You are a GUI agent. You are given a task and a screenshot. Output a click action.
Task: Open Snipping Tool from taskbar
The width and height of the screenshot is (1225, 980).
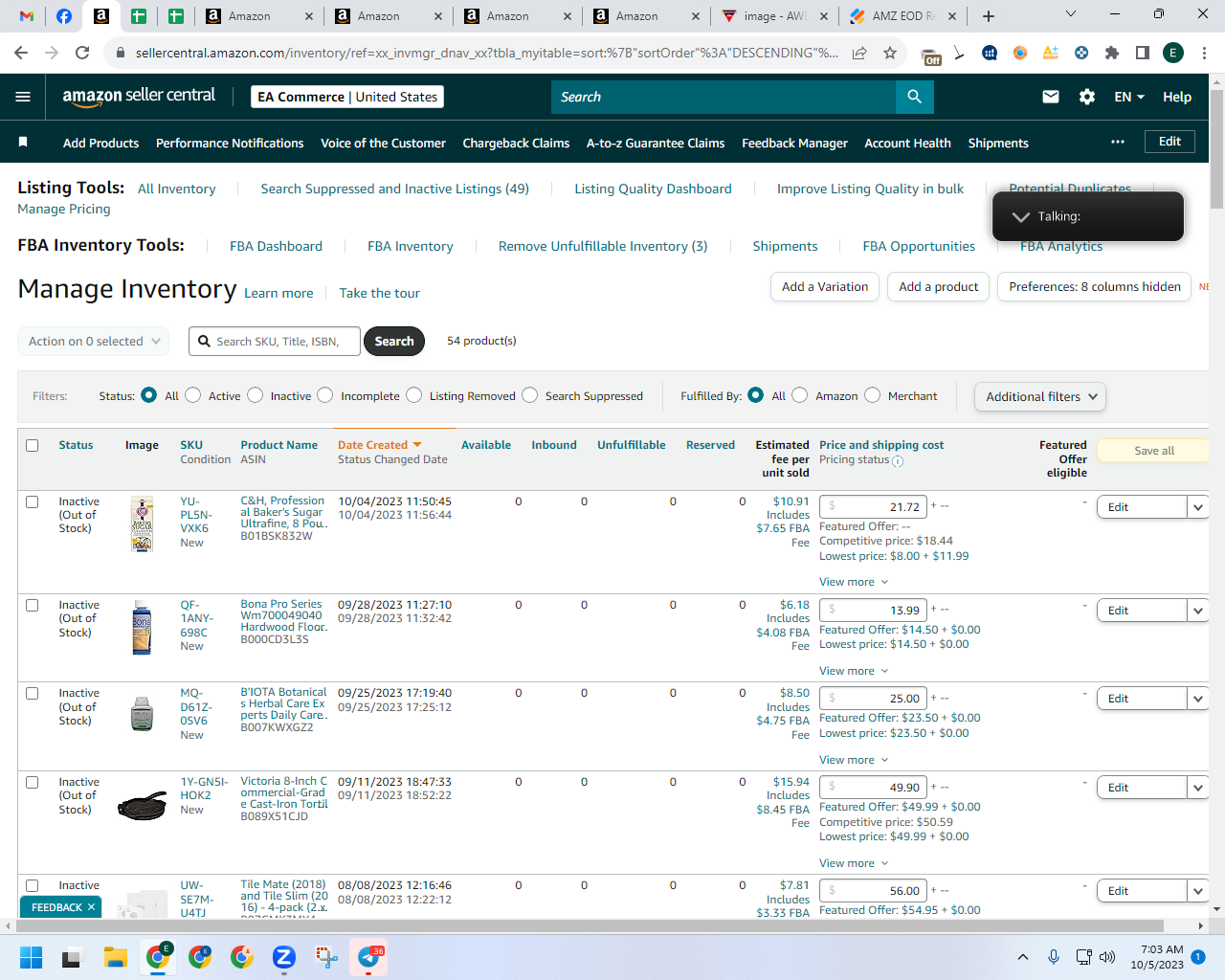pyautogui.click(x=326, y=957)
